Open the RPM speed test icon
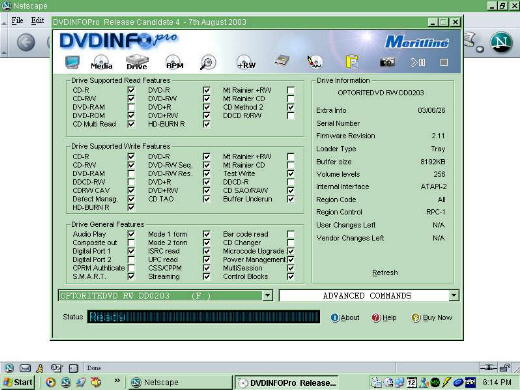Viewport: 520px width, 390px height. point(175,62)
